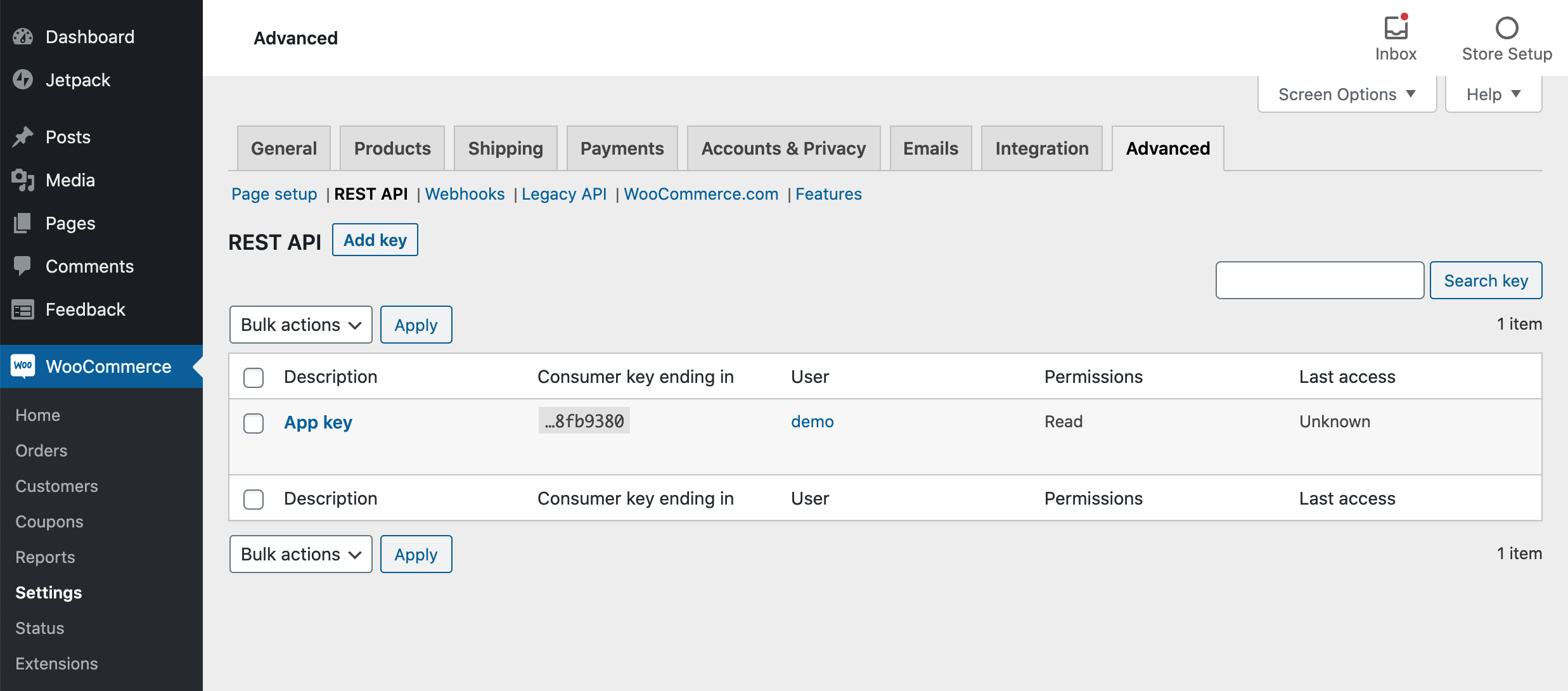Image resolution: width=1568 pixels, height=691 pixels.
Task: Click the Add key button
Action: click(375, 240)
